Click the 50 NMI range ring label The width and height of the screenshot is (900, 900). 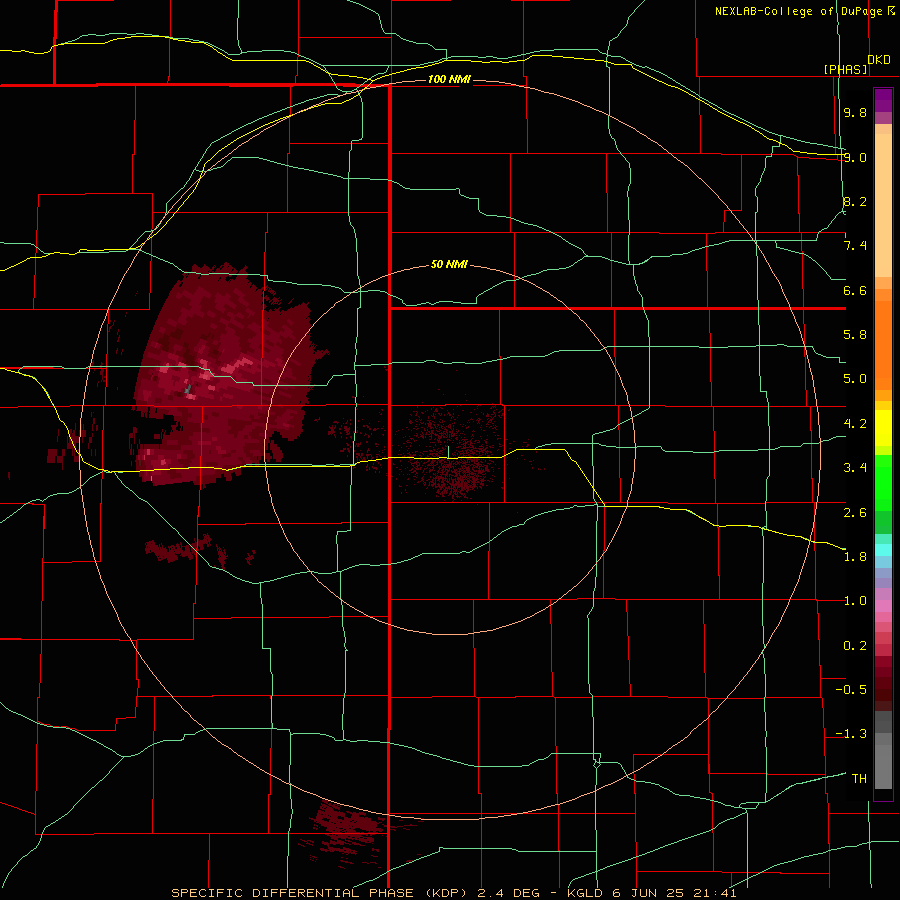point(449,265)
